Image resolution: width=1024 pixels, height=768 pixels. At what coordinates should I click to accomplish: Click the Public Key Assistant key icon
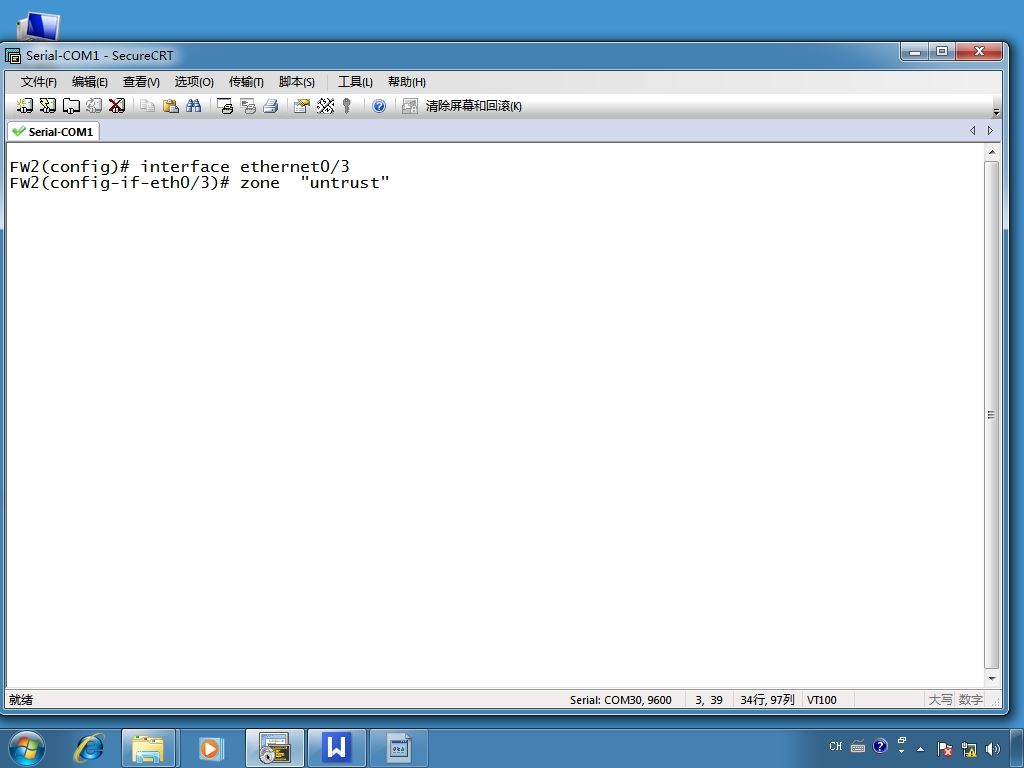pos(347,106)
